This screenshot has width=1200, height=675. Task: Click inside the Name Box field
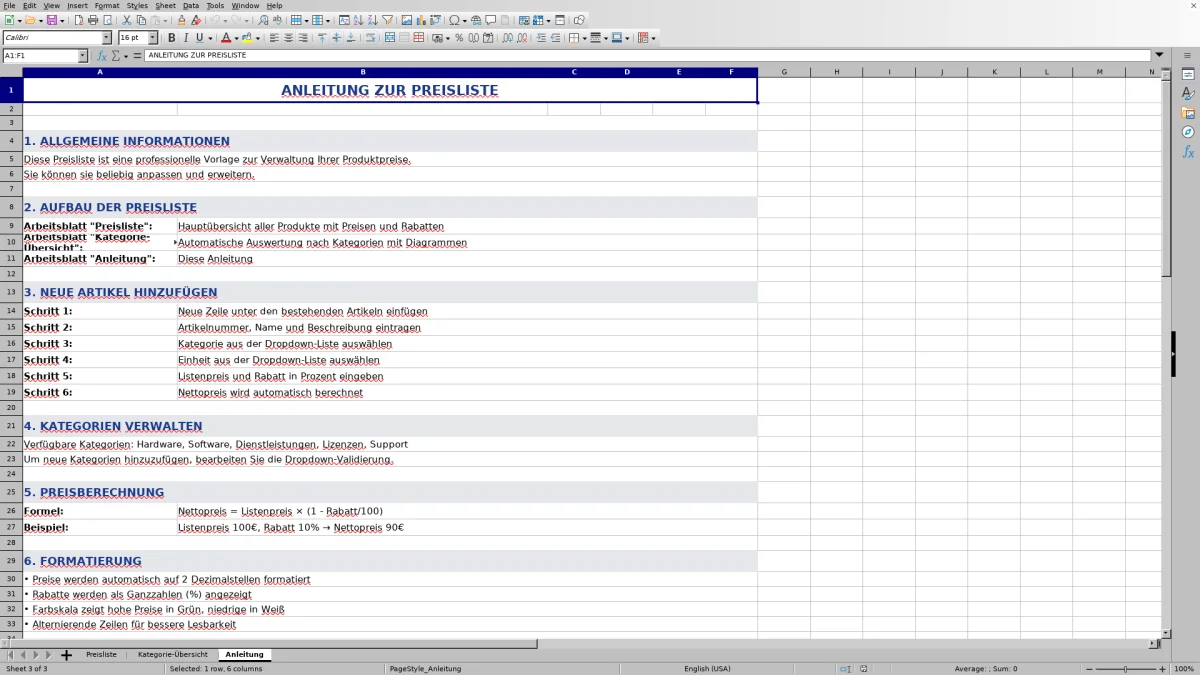40,55
